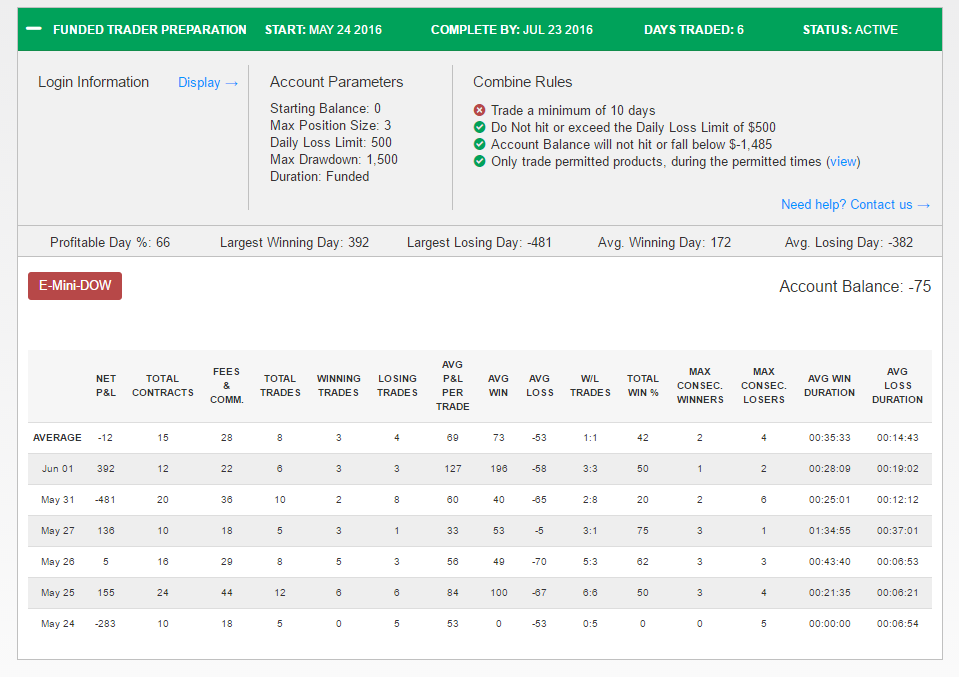
Task: Click Jun 01 avg win value 196
Action: (x=498, y=468)
